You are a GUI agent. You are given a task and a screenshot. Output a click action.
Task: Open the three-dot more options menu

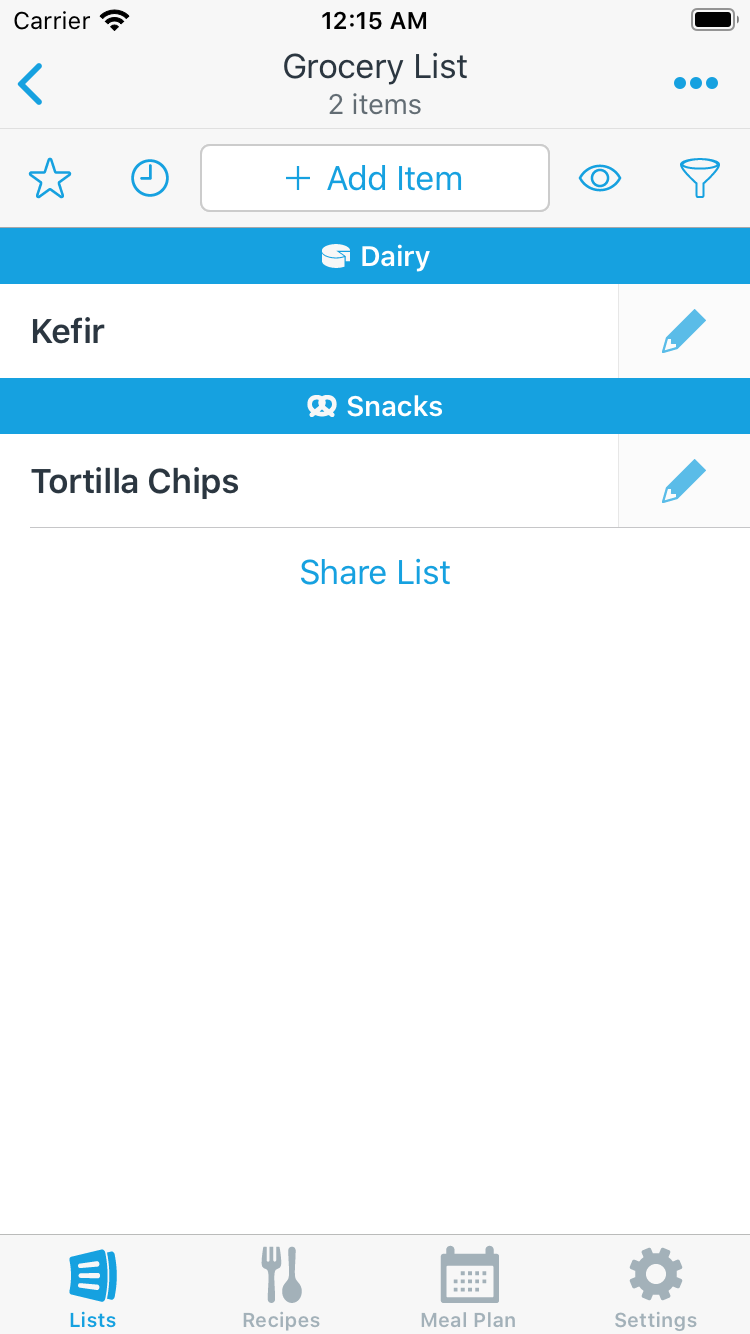696,84
